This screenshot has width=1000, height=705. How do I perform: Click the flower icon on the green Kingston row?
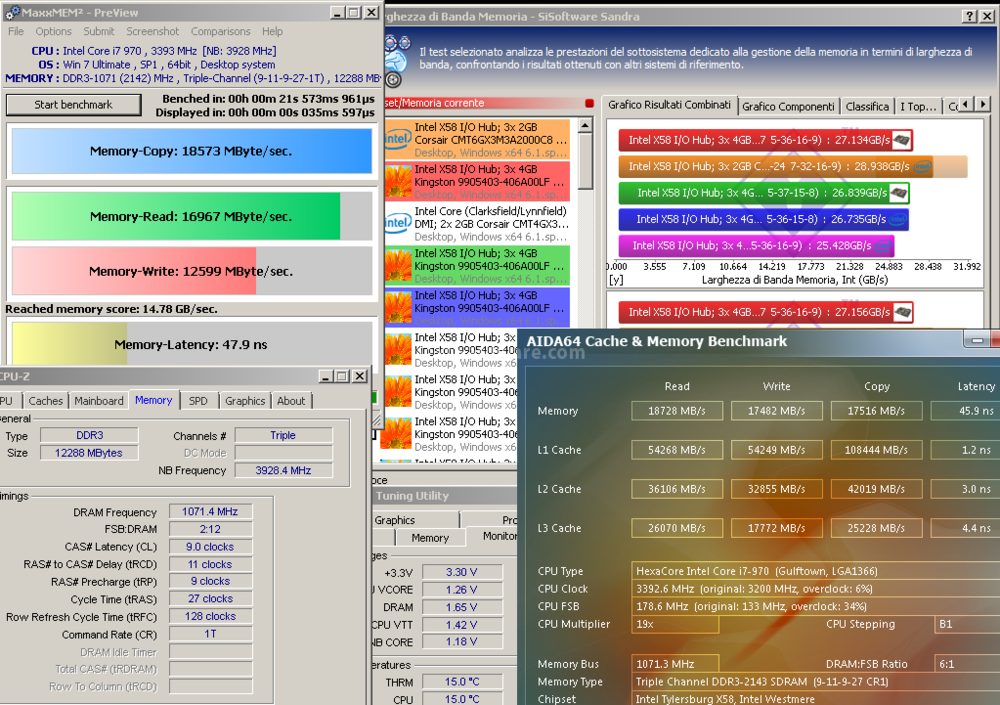pos(398,265)
